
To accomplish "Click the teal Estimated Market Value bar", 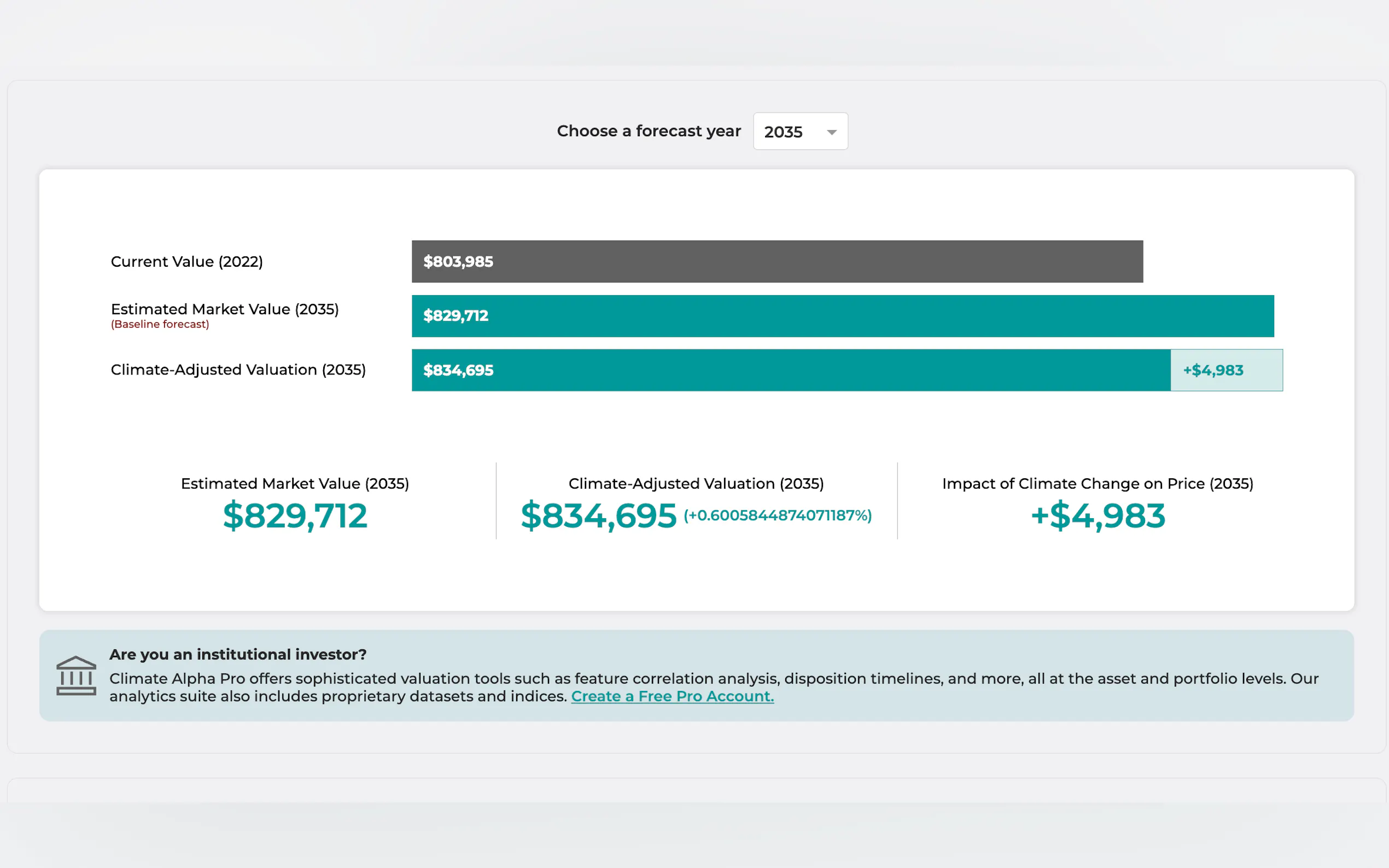I will coord(842,316).
